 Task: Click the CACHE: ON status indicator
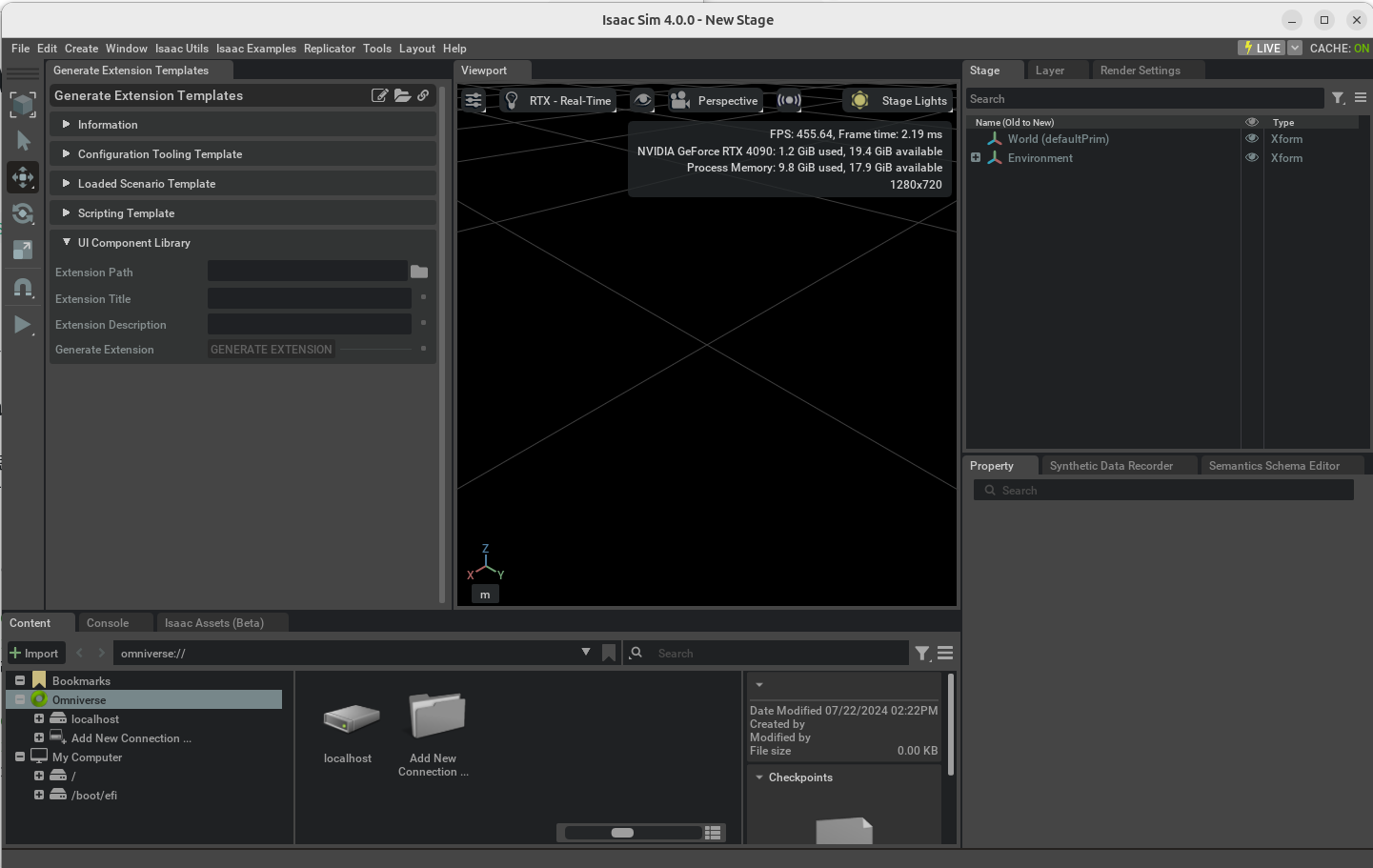coord(1339,48)
